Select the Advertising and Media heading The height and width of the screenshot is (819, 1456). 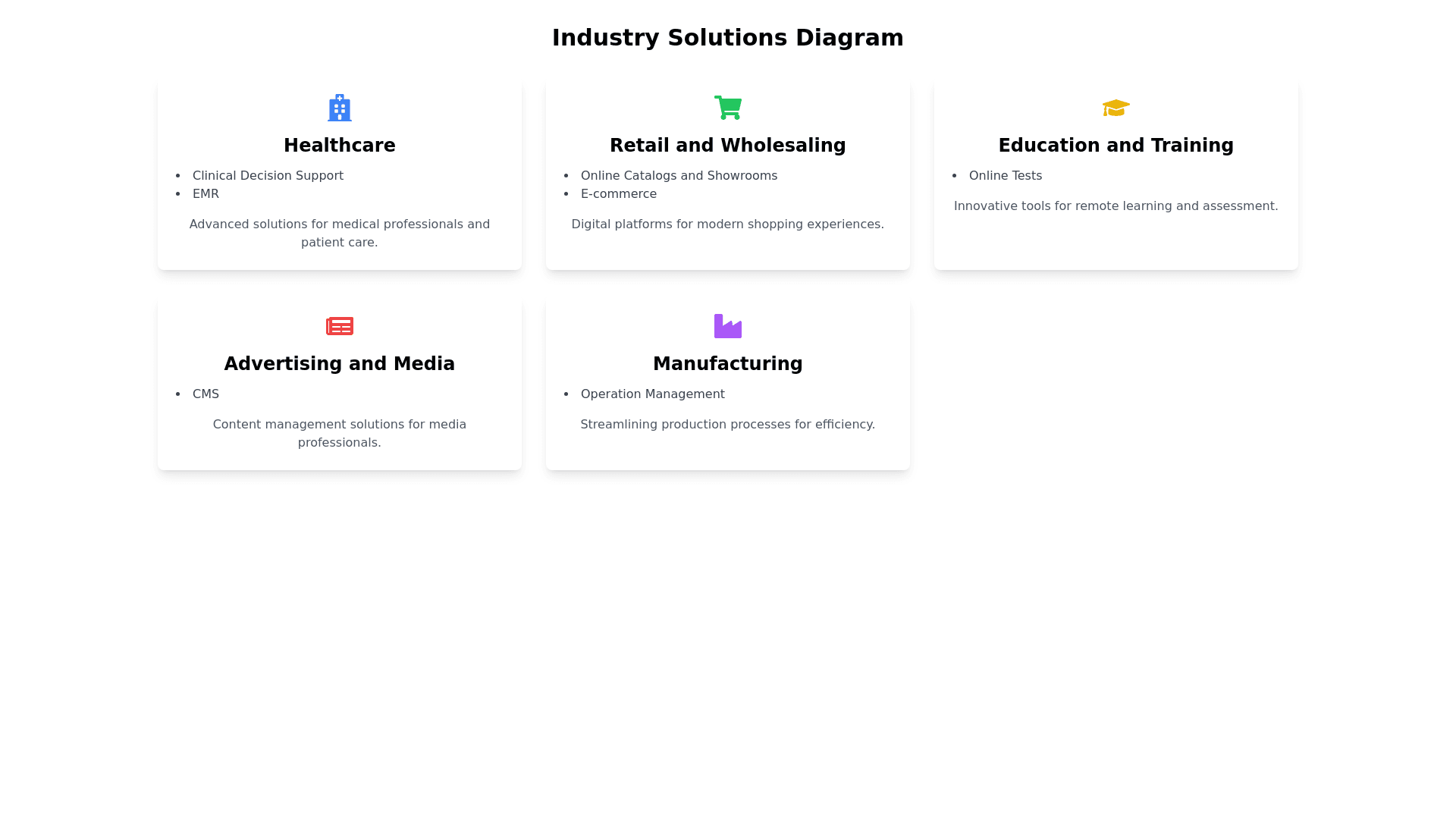[339, 364]
